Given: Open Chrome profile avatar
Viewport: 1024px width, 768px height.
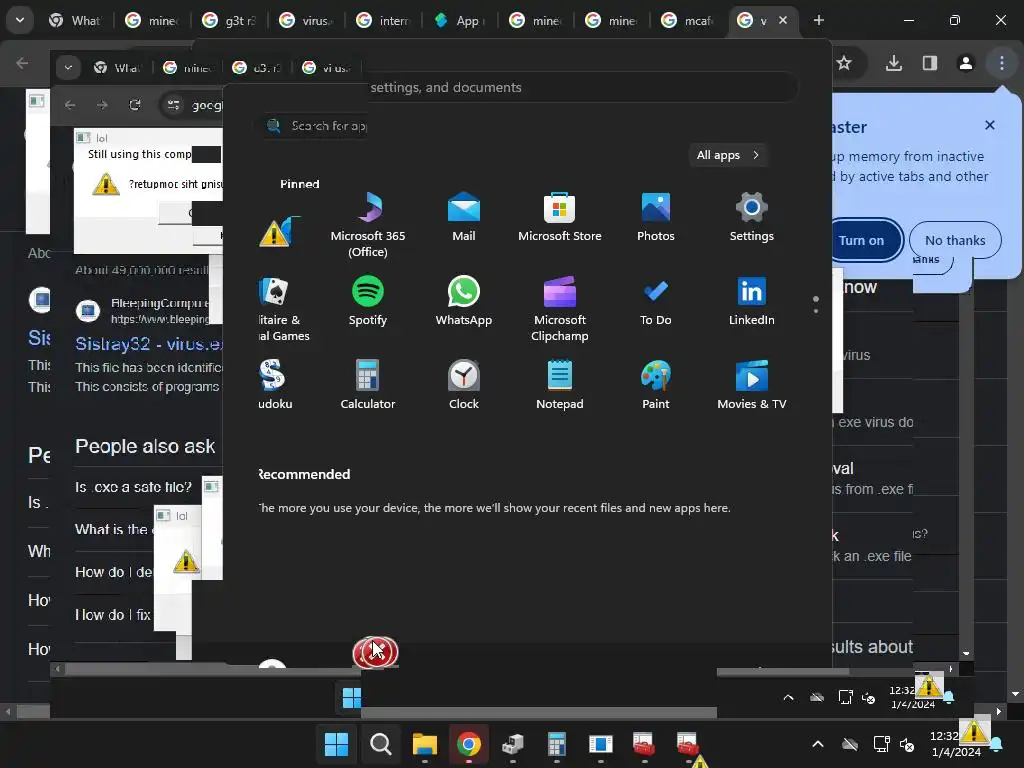Looking at the screenshot, I should pyautogui.click(x=965, y=63).
